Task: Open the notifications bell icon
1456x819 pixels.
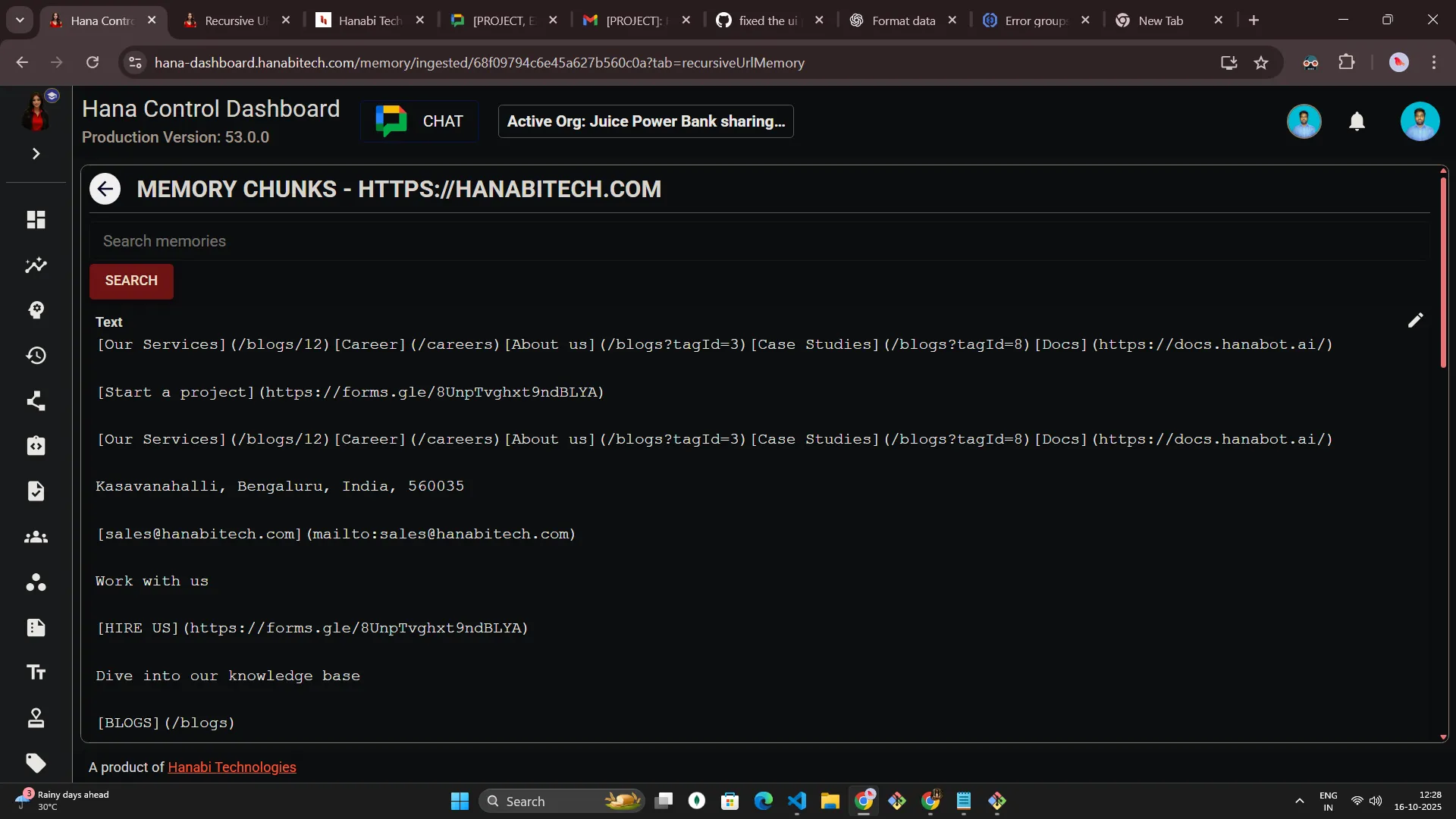Action: coord(1357,121)
